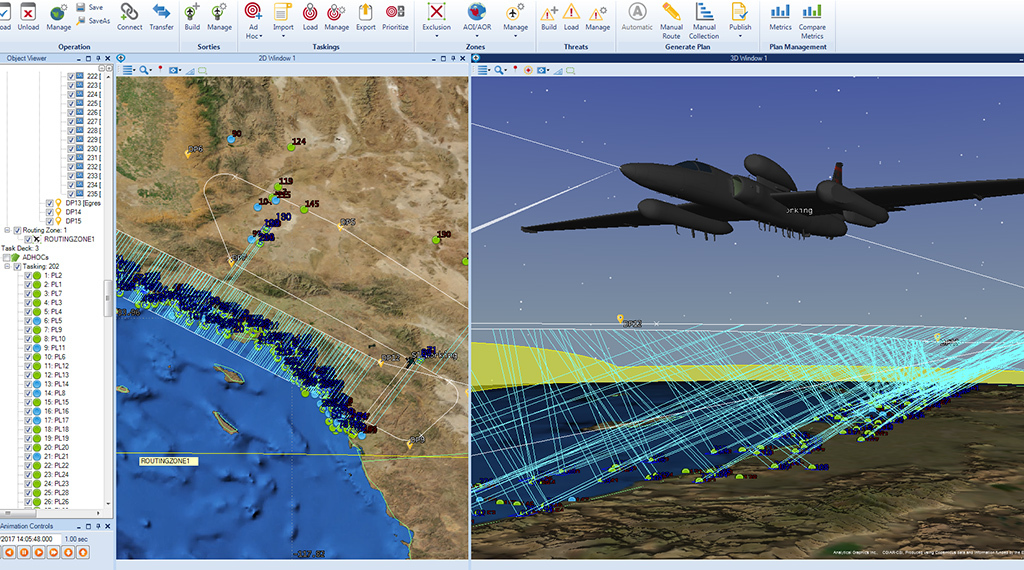Click the Transfer arrows icon
This screenshot has height=570, width=1024.
(x=161, y=12)
